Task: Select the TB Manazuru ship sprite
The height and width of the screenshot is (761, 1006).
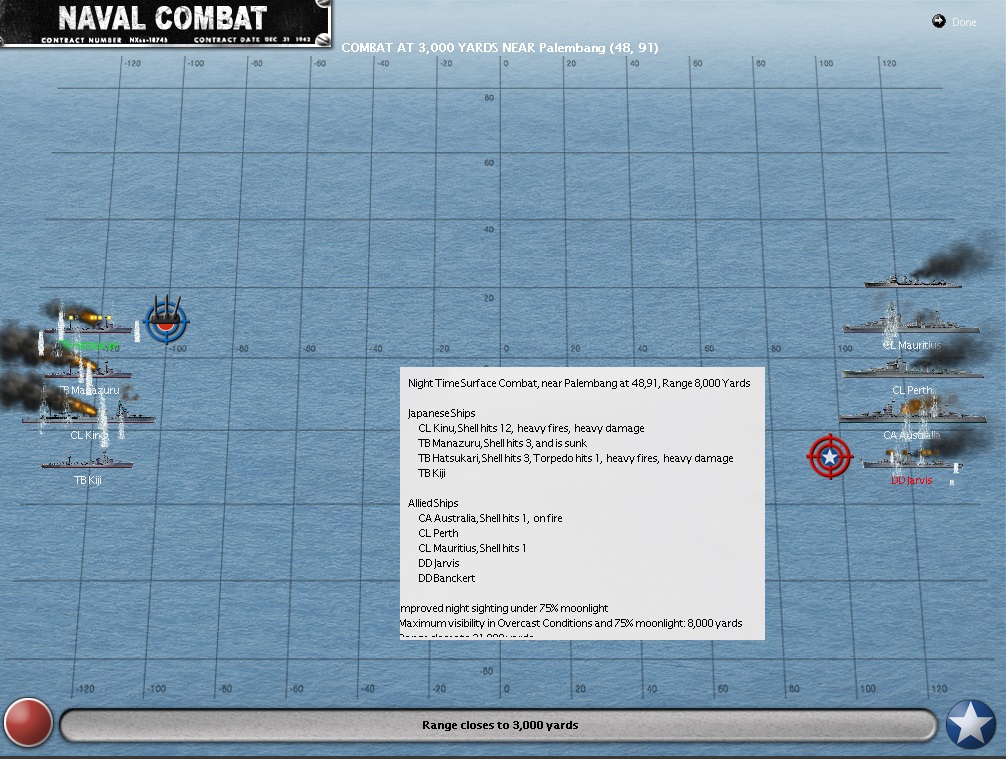Action: coord(89,371)
